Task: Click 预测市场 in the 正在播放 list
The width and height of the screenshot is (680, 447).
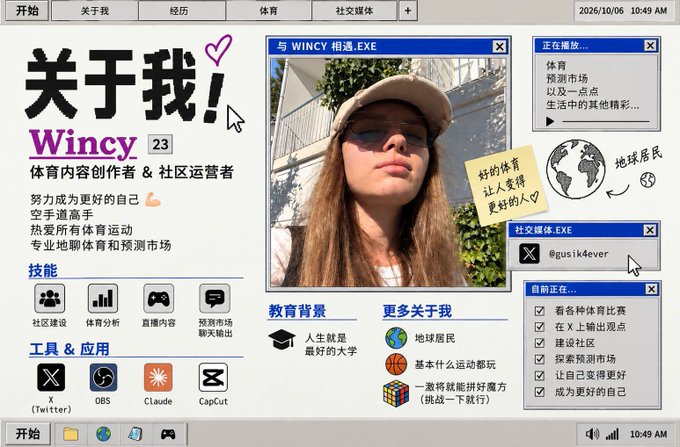Action: (x=567, y=78)
